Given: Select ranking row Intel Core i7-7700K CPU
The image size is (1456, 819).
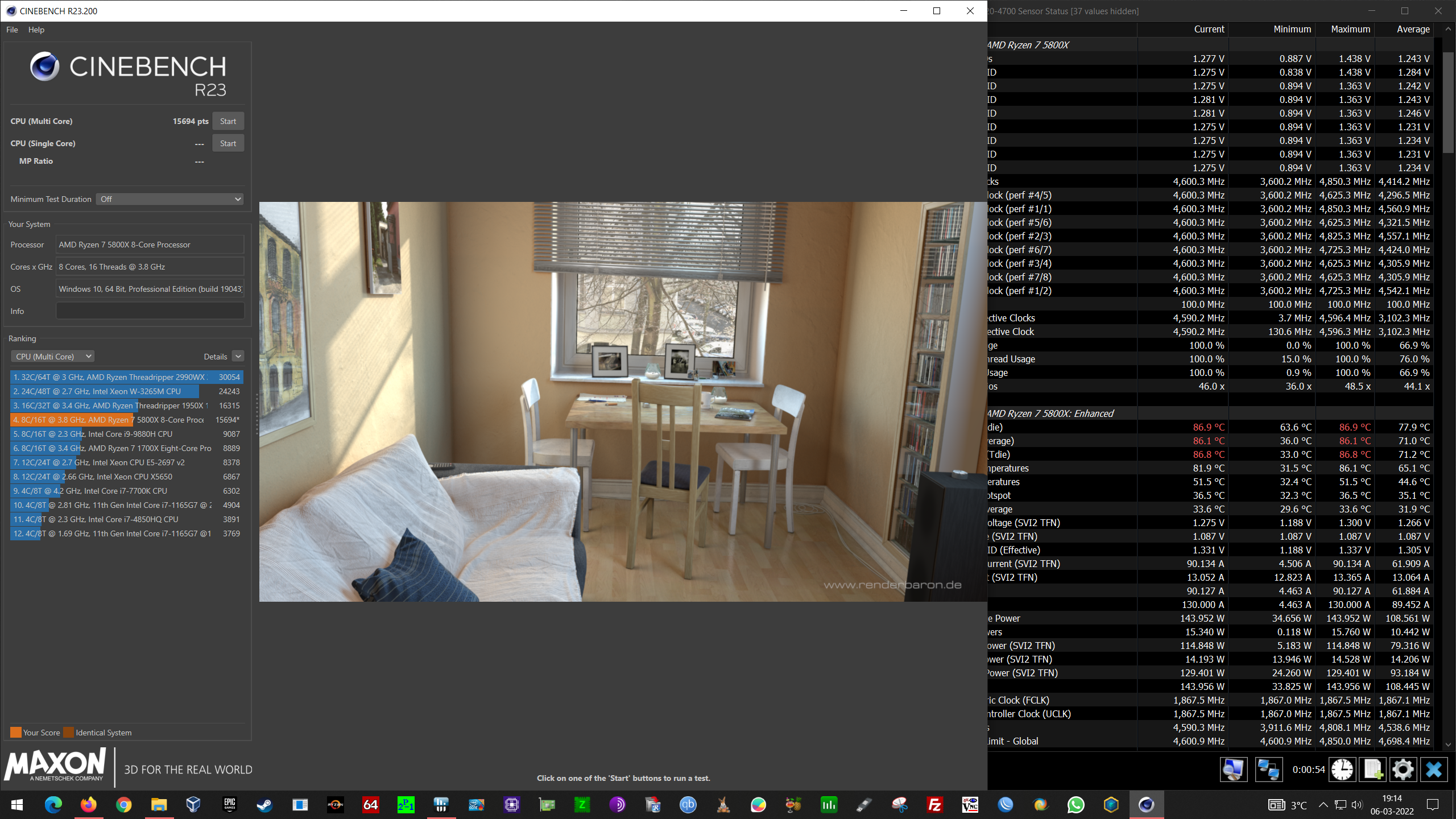Looking at the screenshot, I should 127,491.
